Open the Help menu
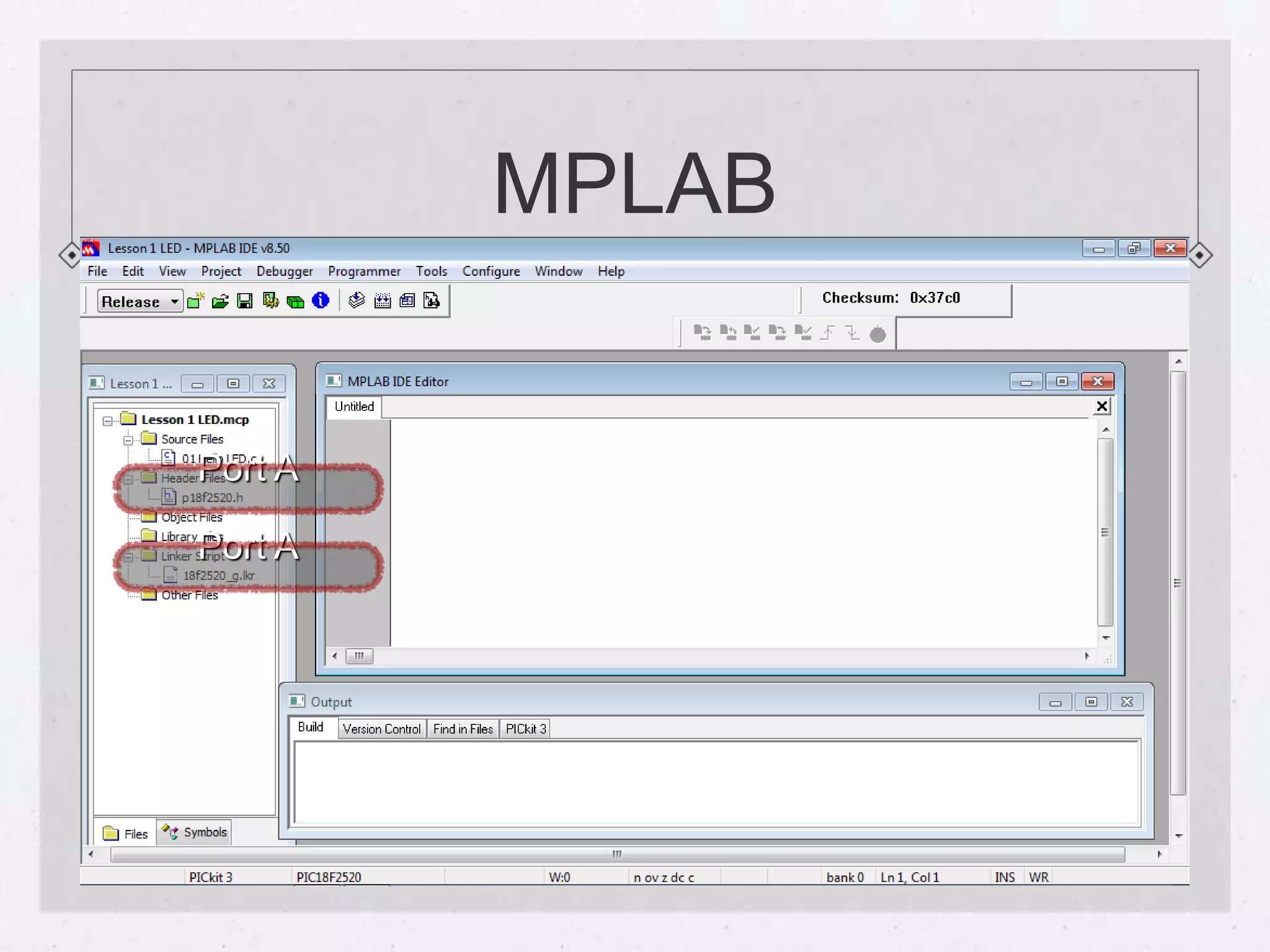Image resolution: width=1270 pixels, height=952 pixels. (x=611, y=271)
